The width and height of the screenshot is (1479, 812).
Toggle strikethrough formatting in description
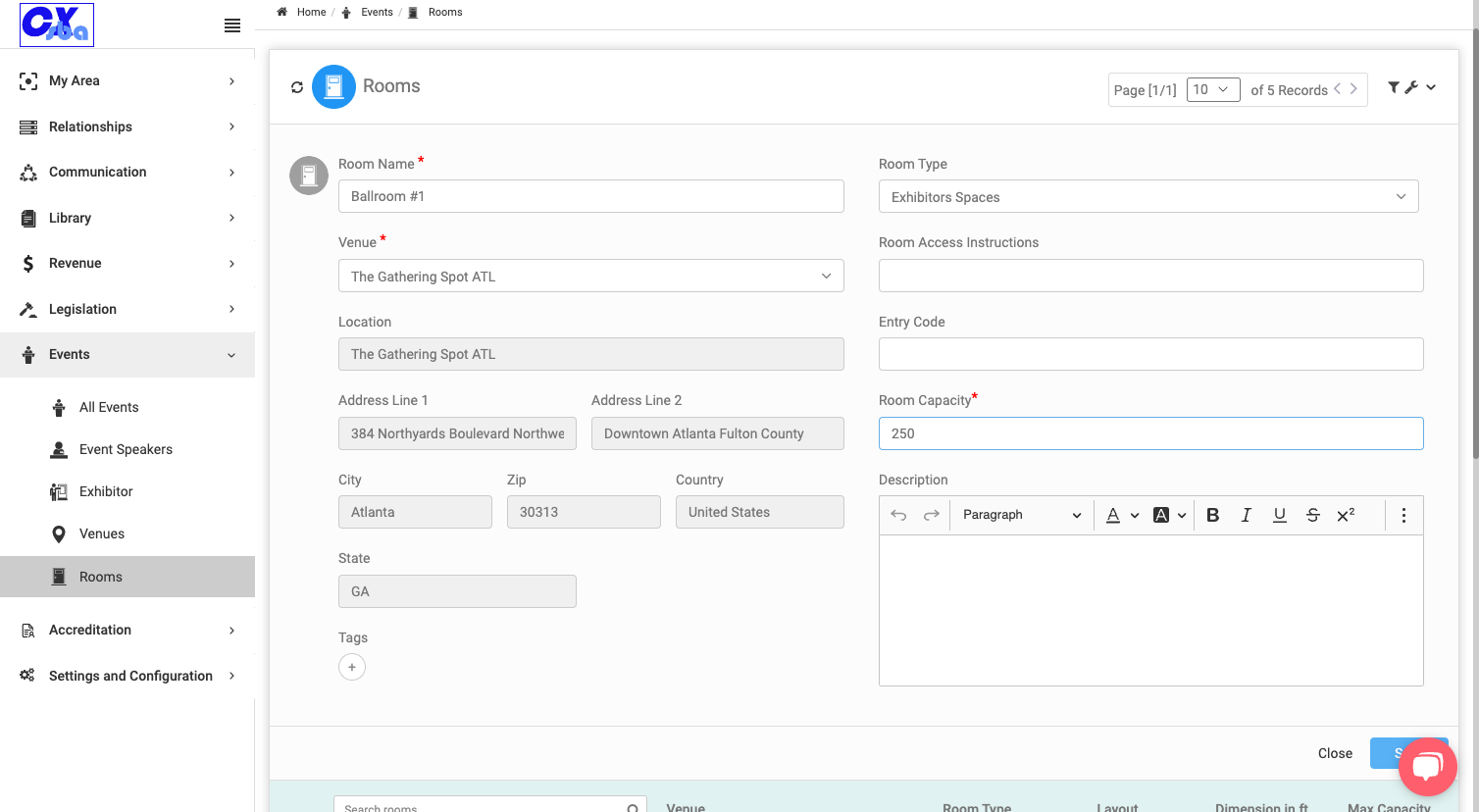click(x=1312, y=515)
